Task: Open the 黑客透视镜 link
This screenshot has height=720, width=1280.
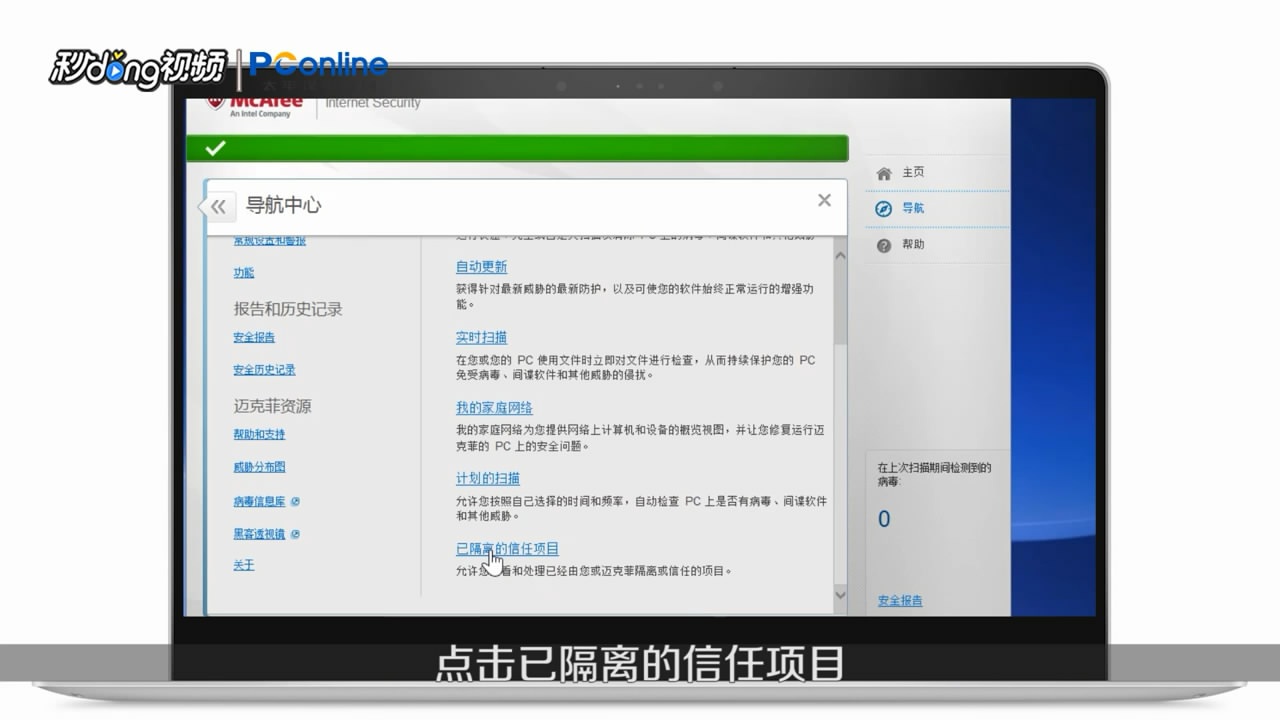Action: point(259,534)
